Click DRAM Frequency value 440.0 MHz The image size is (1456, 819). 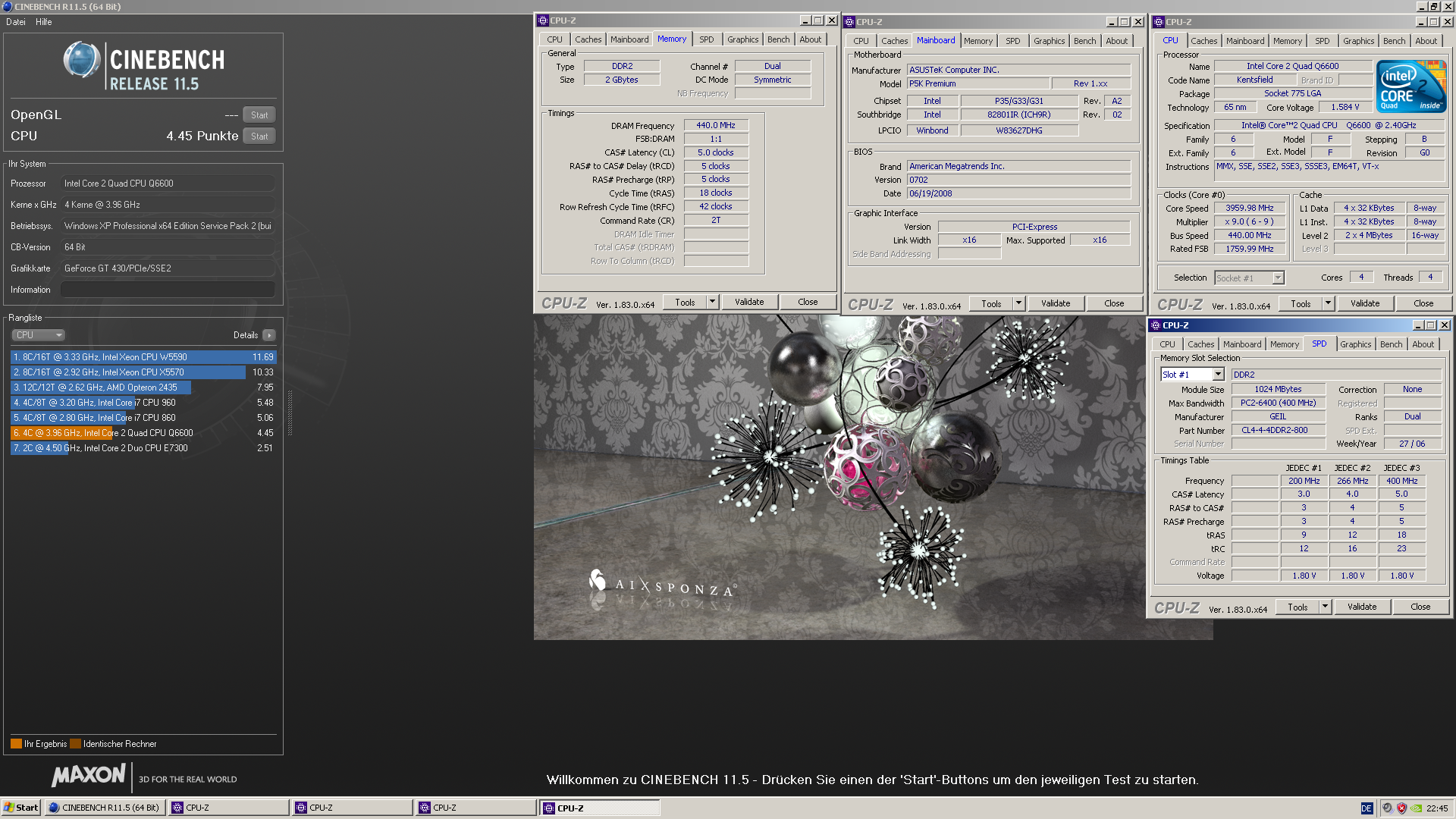(x=716, y=126)
